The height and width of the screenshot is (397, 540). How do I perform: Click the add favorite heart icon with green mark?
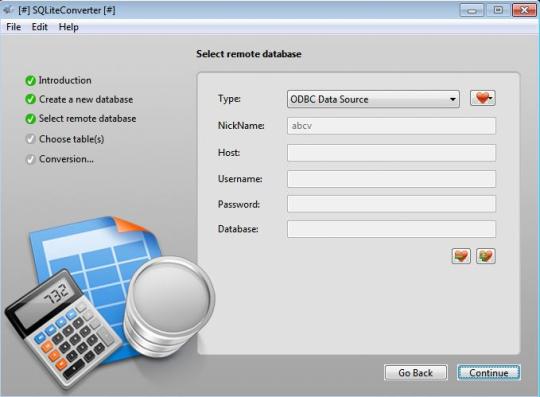[486, 256]
